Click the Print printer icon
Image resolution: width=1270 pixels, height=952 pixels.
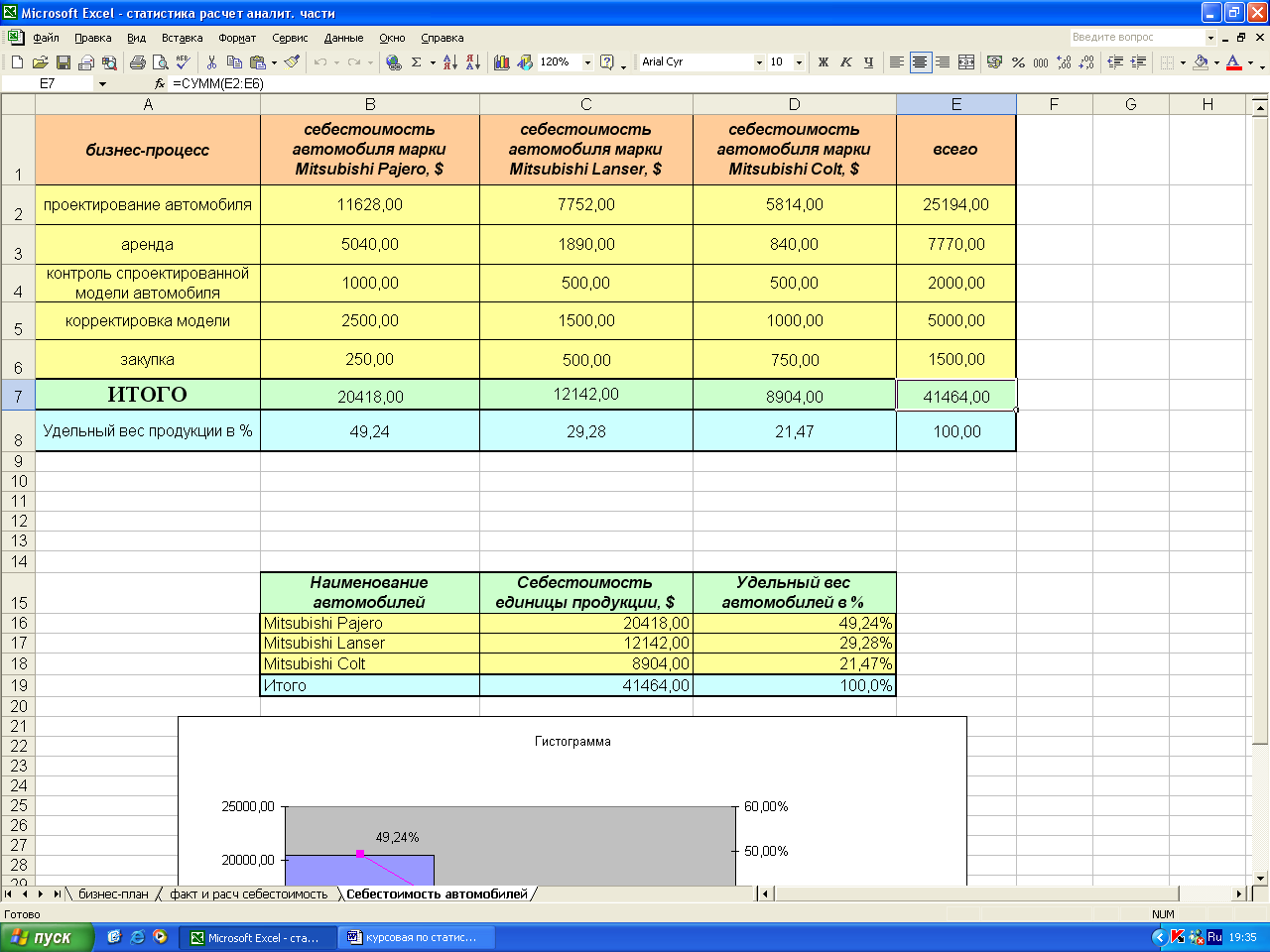tap(138, 62)
